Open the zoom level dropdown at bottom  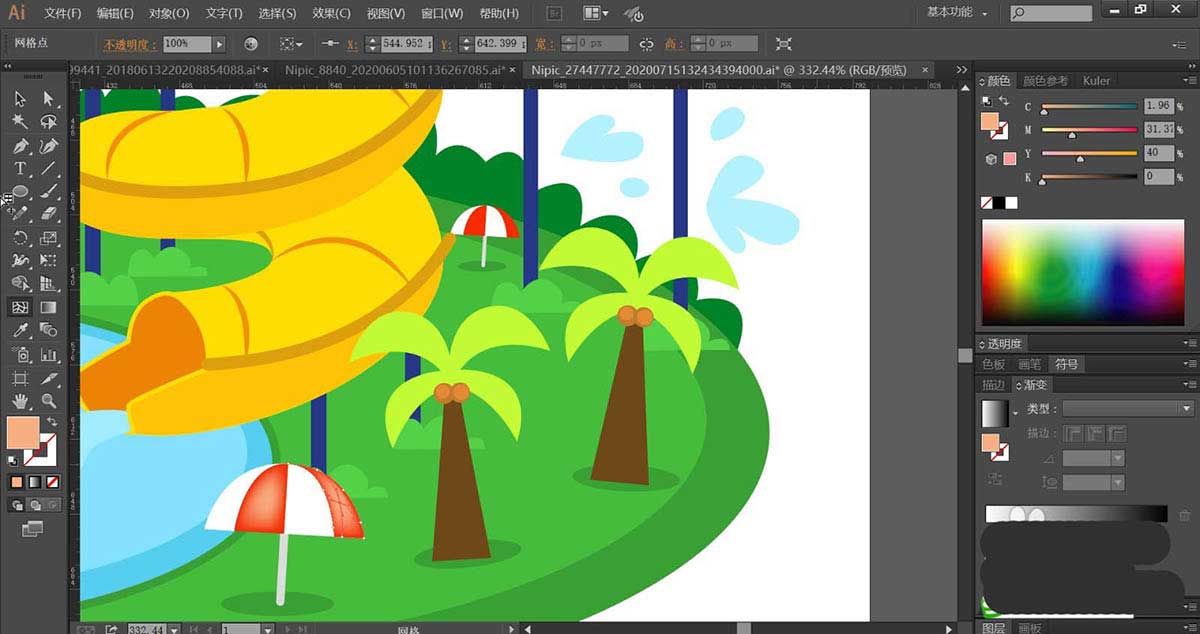click(x=175, y=630)
